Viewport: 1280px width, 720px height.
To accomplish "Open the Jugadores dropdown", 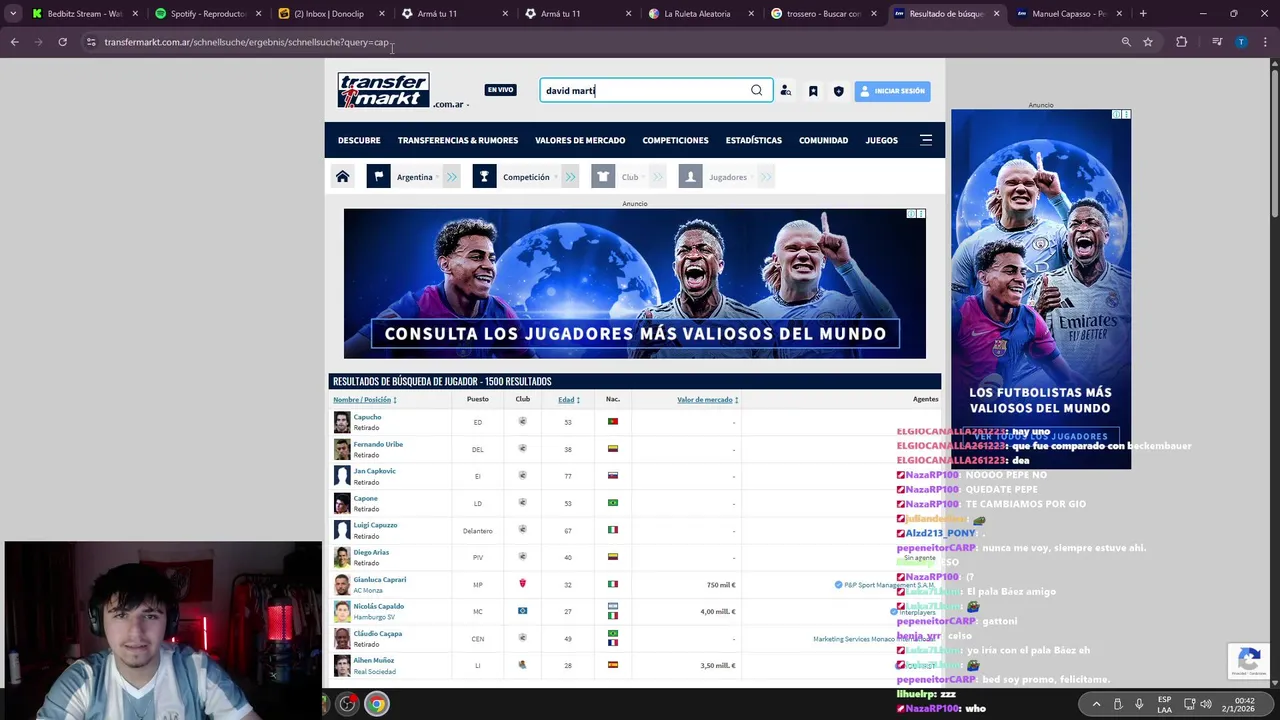I will pyautogui.click(x=728, y=177).
